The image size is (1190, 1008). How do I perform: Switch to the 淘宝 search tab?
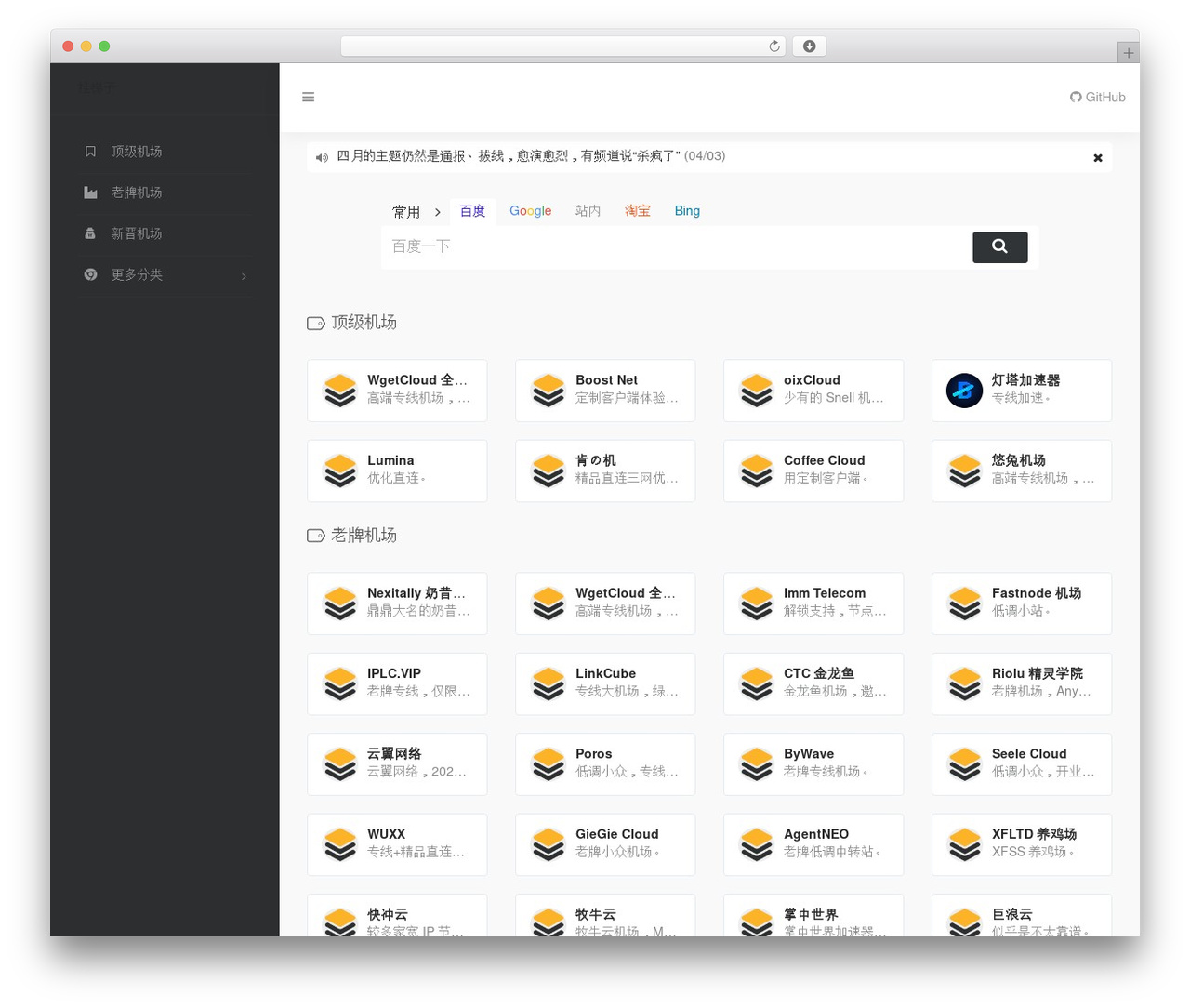[638, 211]
